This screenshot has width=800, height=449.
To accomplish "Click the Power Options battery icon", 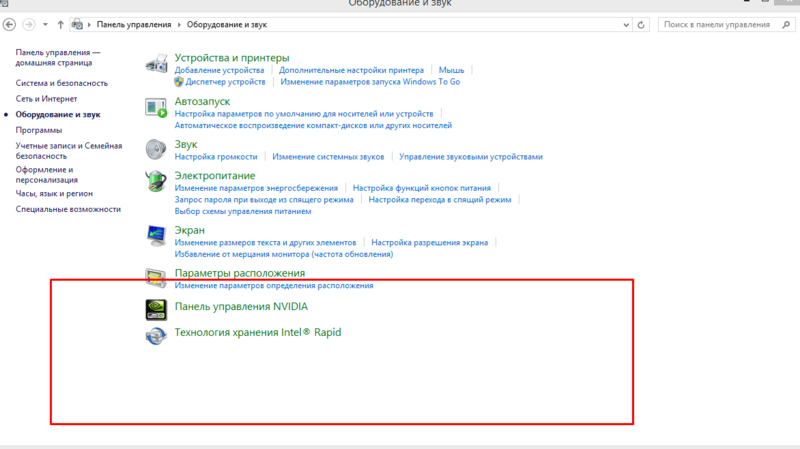I will (156, 181).
